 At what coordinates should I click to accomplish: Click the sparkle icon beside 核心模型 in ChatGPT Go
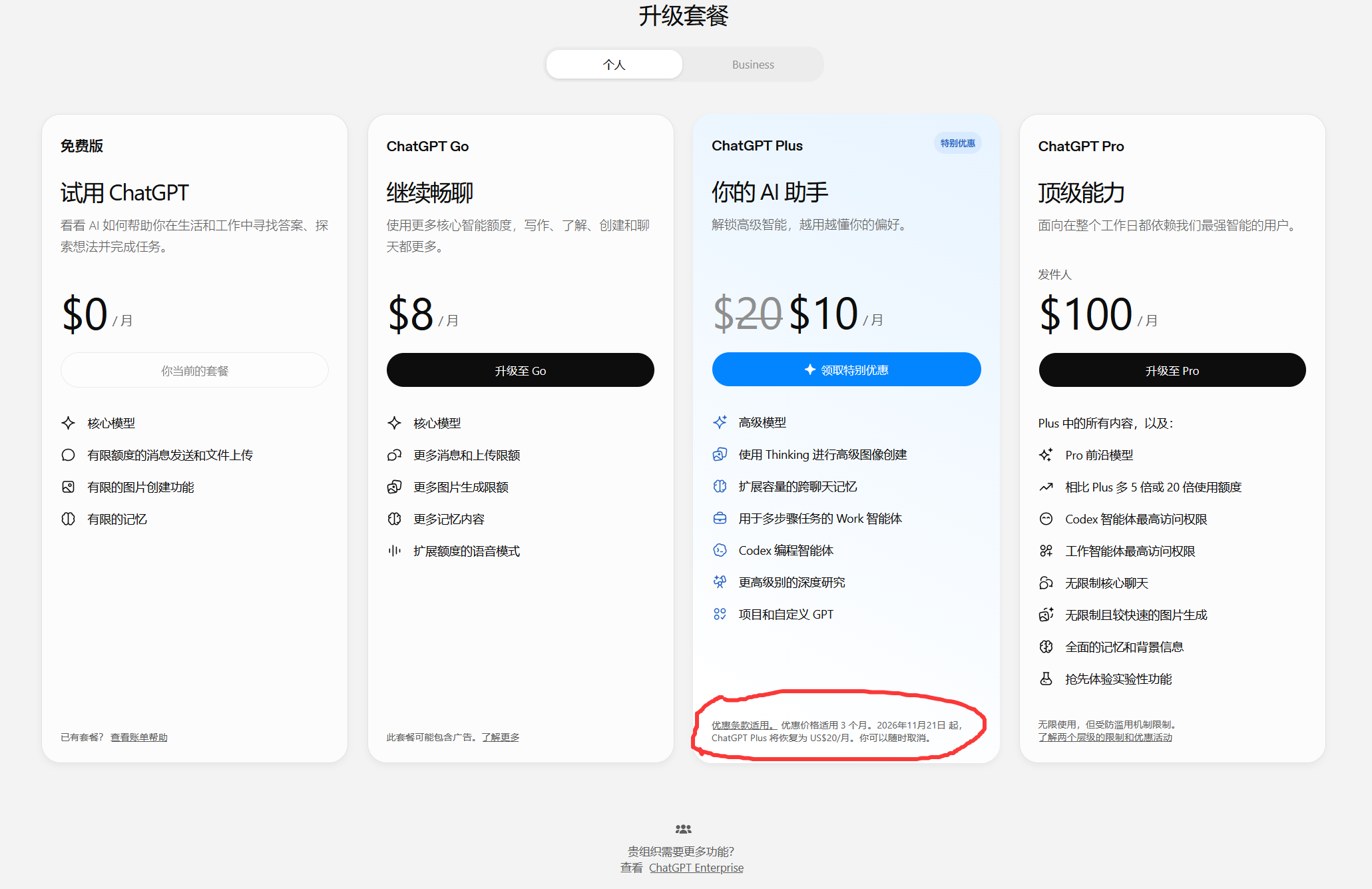394,423
